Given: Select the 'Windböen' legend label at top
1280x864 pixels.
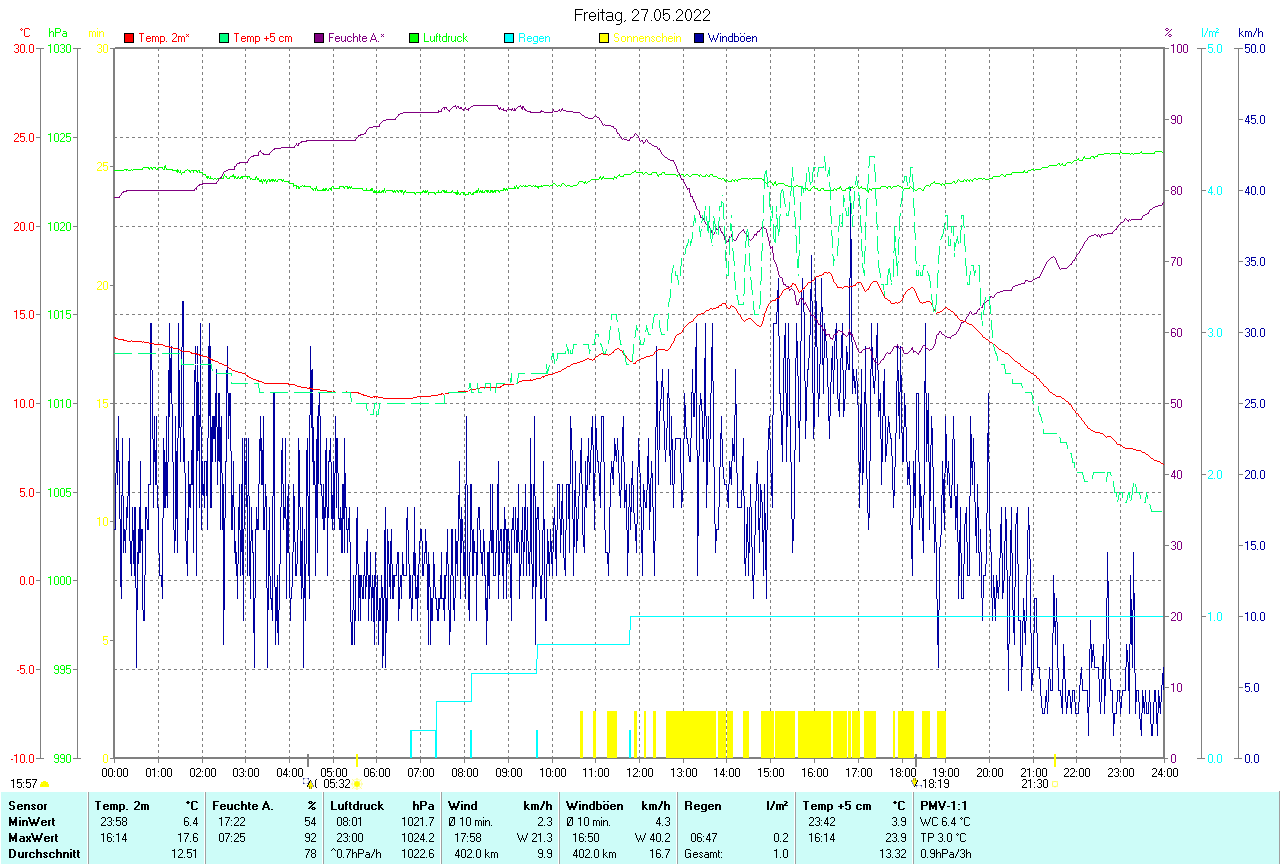Looking at the screenshot, I should (x=732, y=38).
